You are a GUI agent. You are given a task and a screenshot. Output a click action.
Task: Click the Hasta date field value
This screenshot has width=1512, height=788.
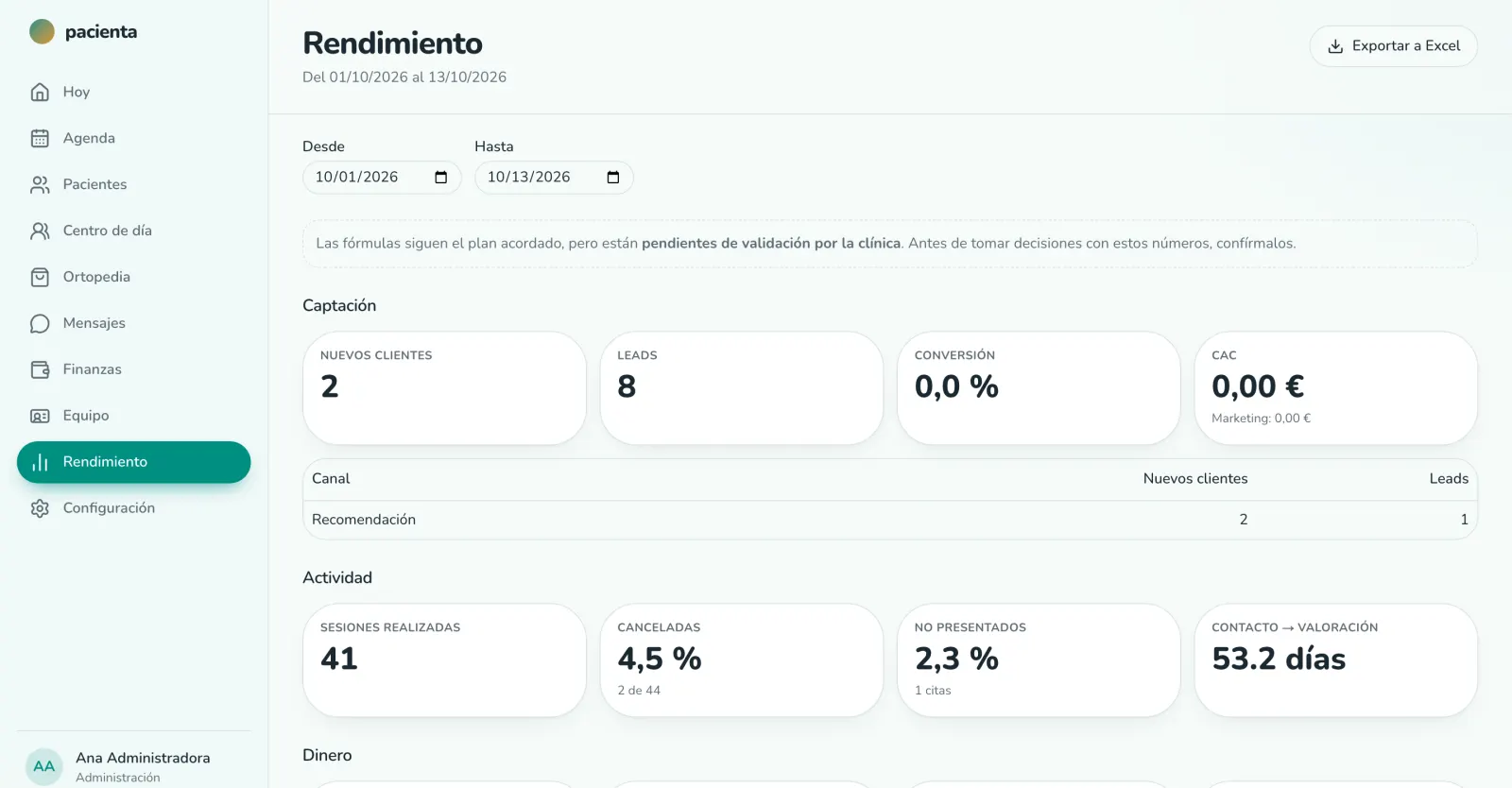point(529,178)
